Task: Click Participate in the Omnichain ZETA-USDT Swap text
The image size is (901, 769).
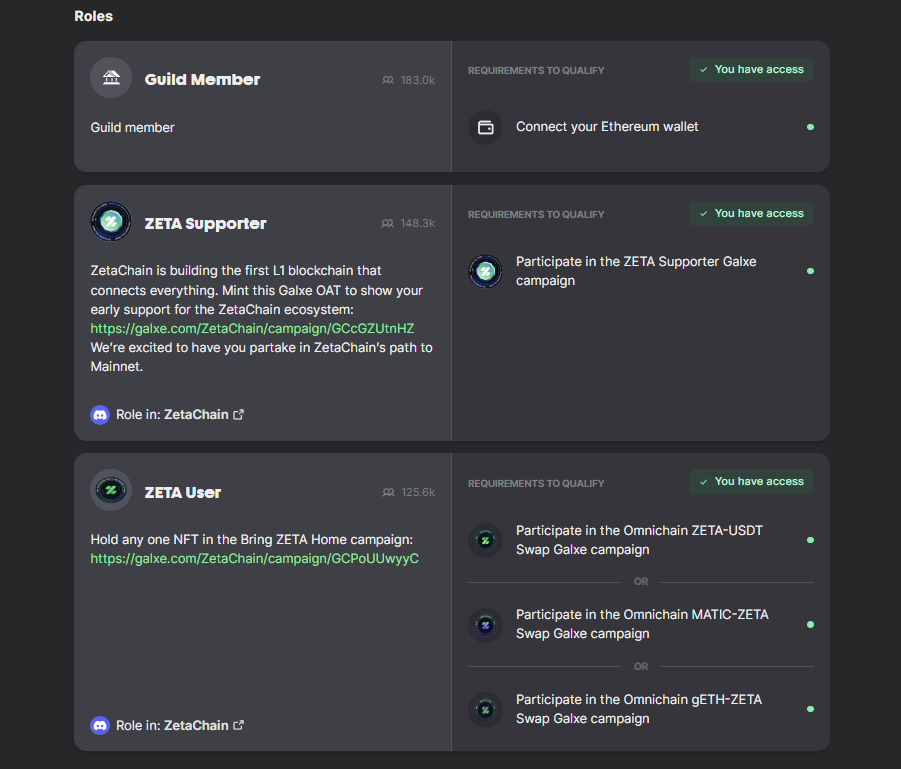Action: 639,540
